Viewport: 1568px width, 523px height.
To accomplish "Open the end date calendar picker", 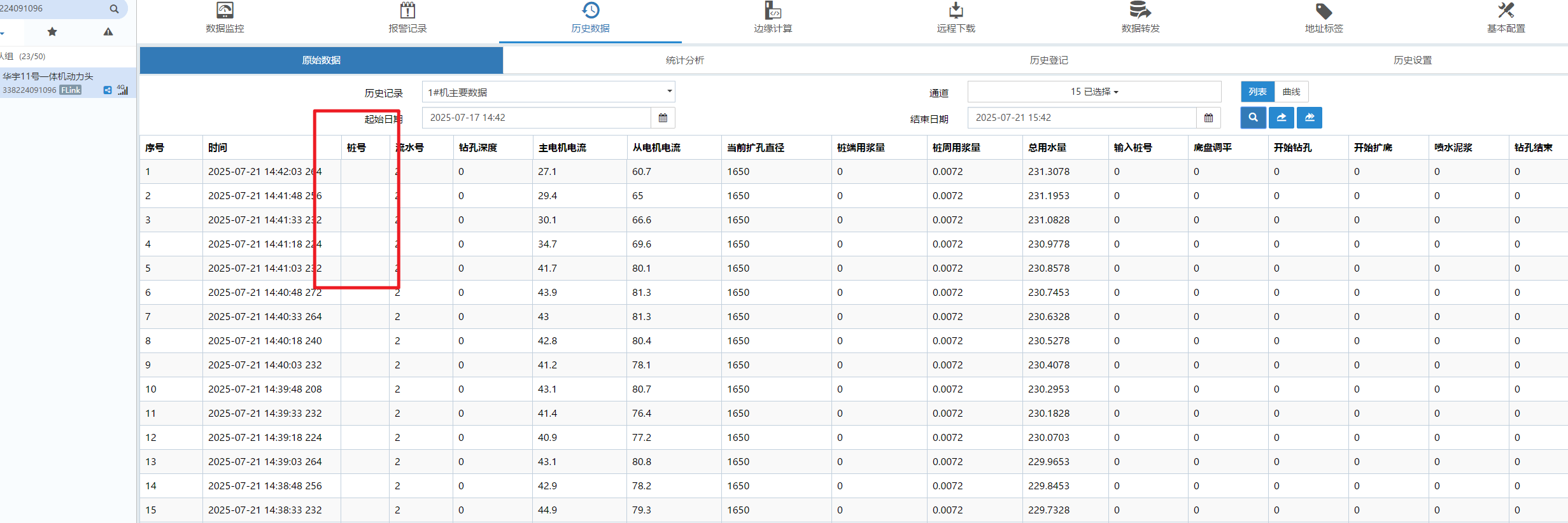I will point(1208,118).
